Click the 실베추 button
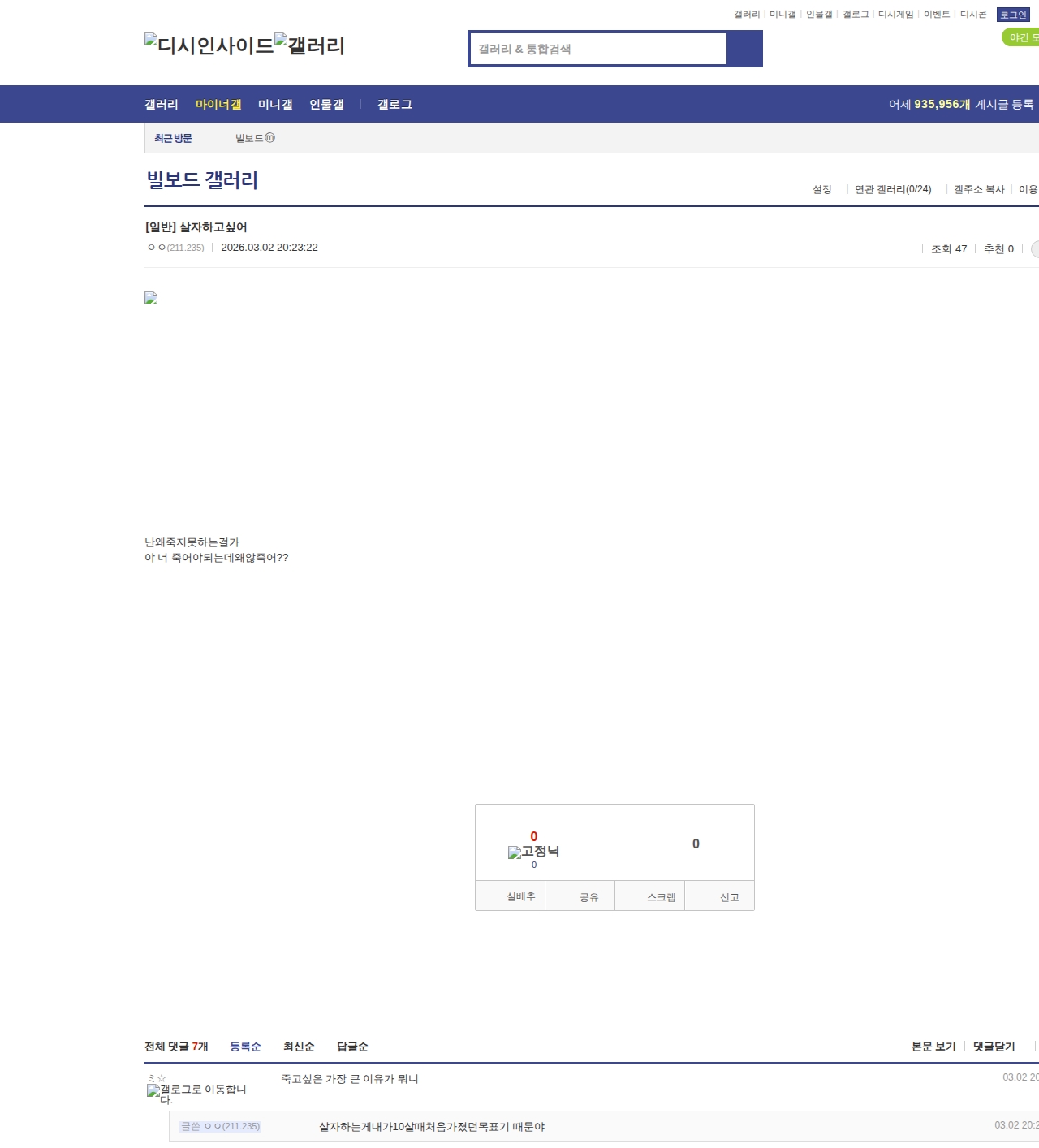This screenshot has width=1039, height=1148. pyautogui.click(x=511, y=896)
